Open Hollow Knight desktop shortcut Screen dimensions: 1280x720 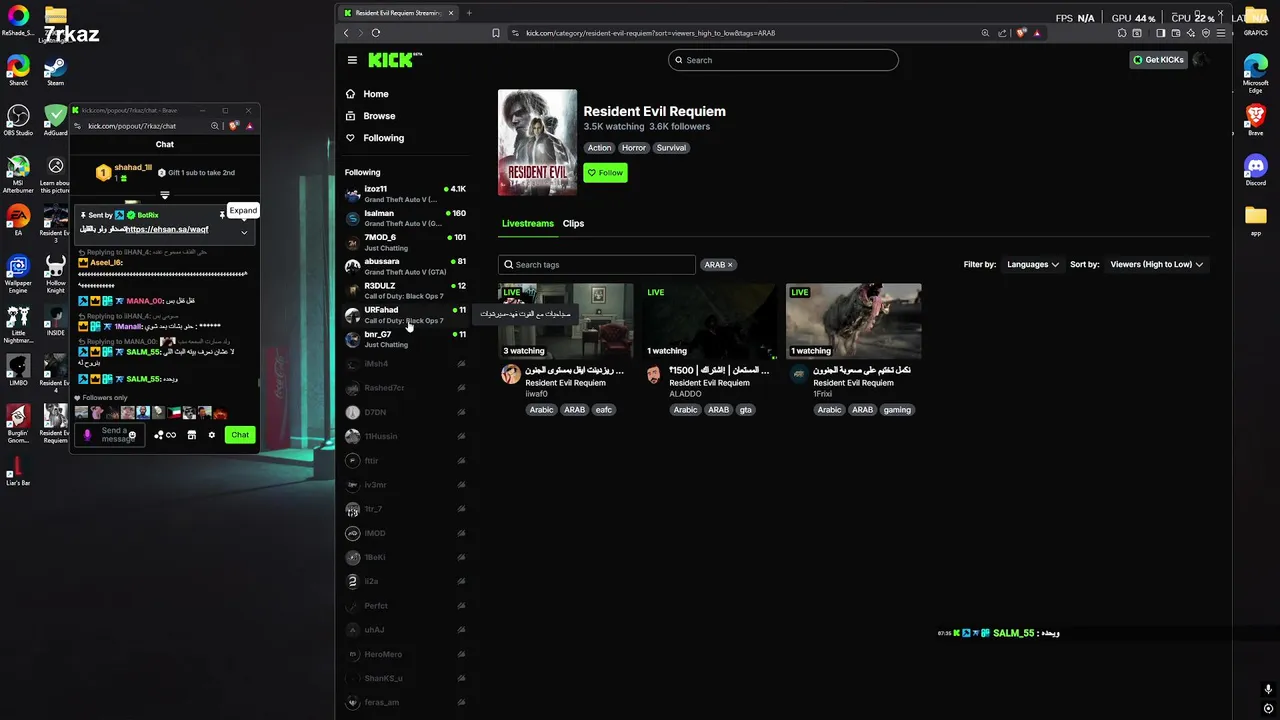click(x=55, y=273)
